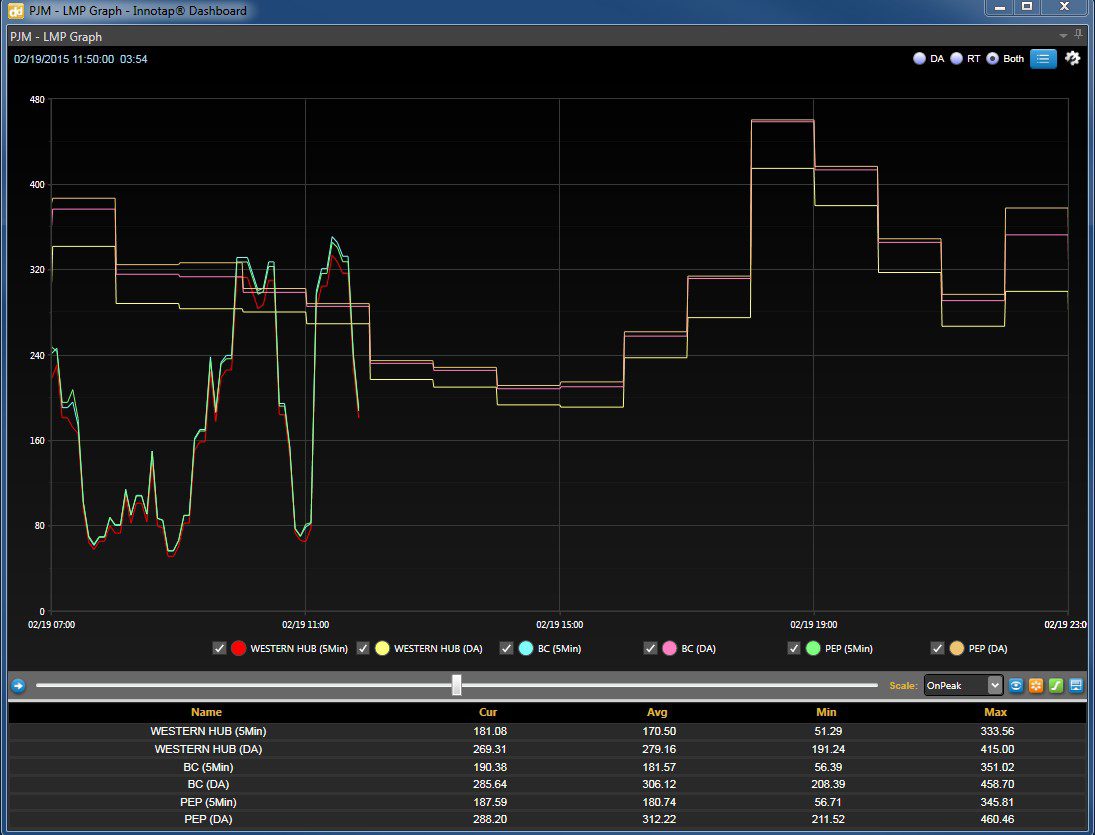The height and width of the screenshot is (835, 1095).
Task: Click the blue arrow play button
Action: (18, 686)
